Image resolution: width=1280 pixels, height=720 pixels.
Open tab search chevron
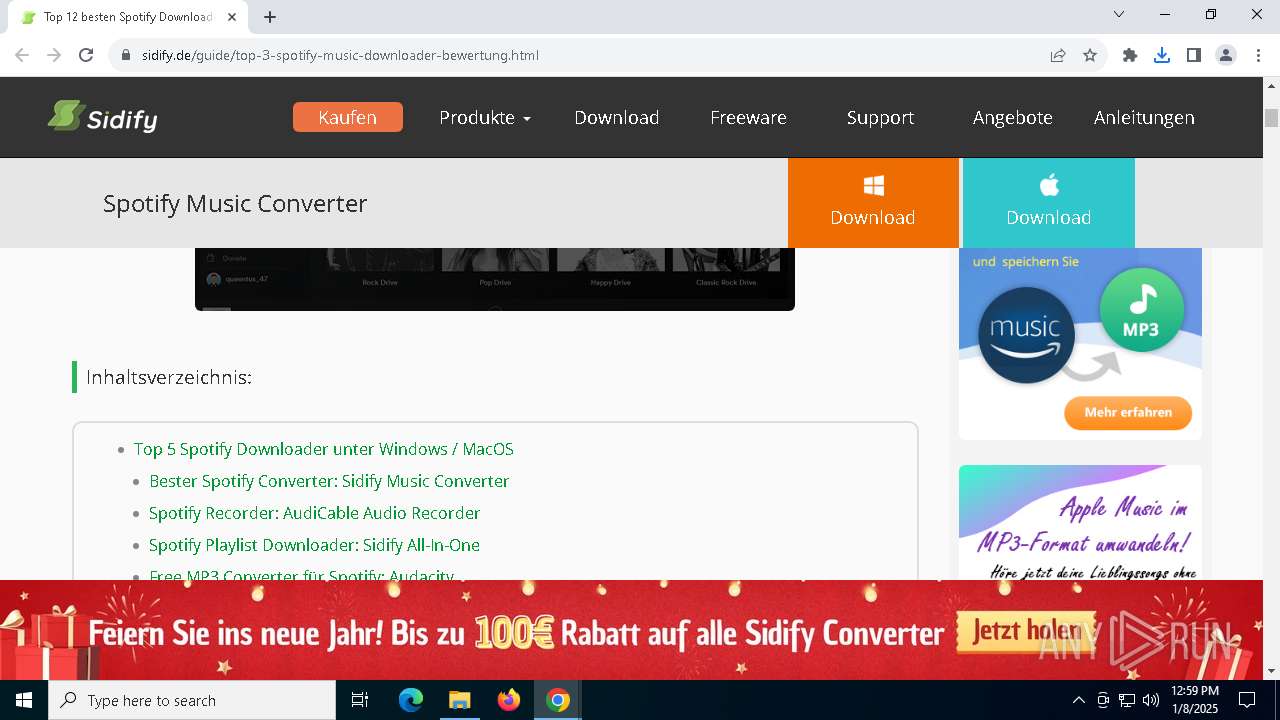1119,14
